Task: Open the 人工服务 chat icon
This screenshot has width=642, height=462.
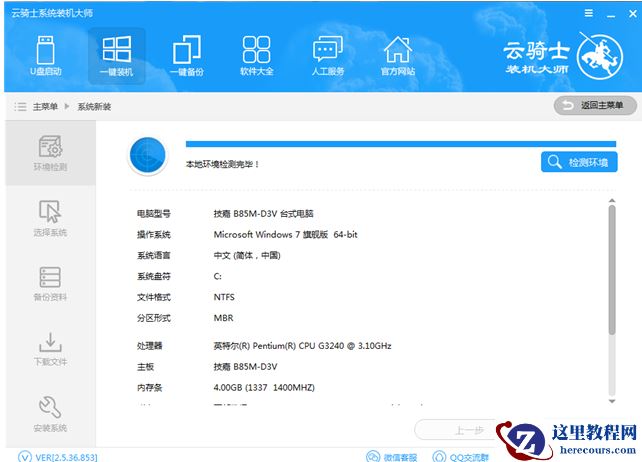Action: click(x=328, y=56)
